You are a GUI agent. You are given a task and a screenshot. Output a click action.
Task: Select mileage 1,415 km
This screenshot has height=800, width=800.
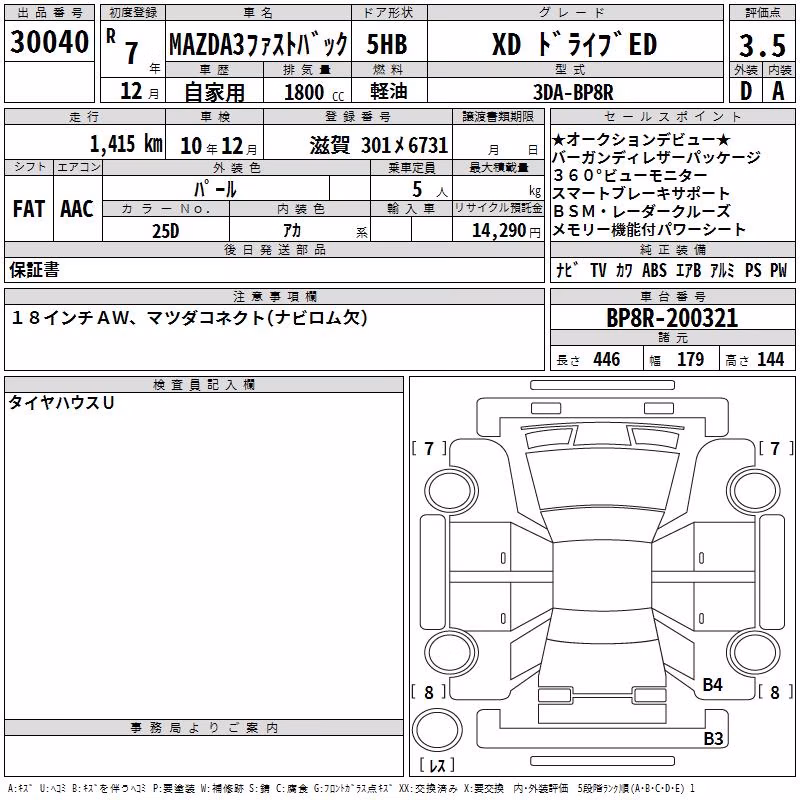click(127, 144)
